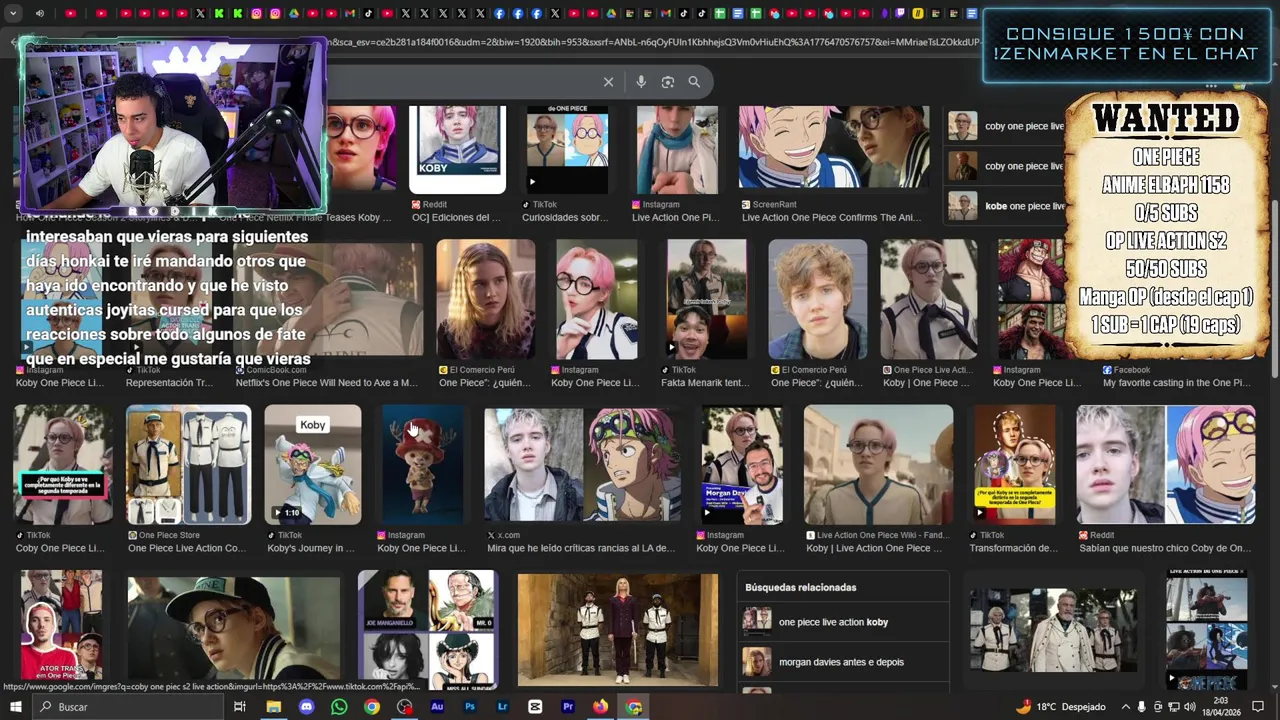Open the Morgan Davies Instagram video thumbnail
Image resolution: width=1280 pixels, height=720 pixels.
742,464
